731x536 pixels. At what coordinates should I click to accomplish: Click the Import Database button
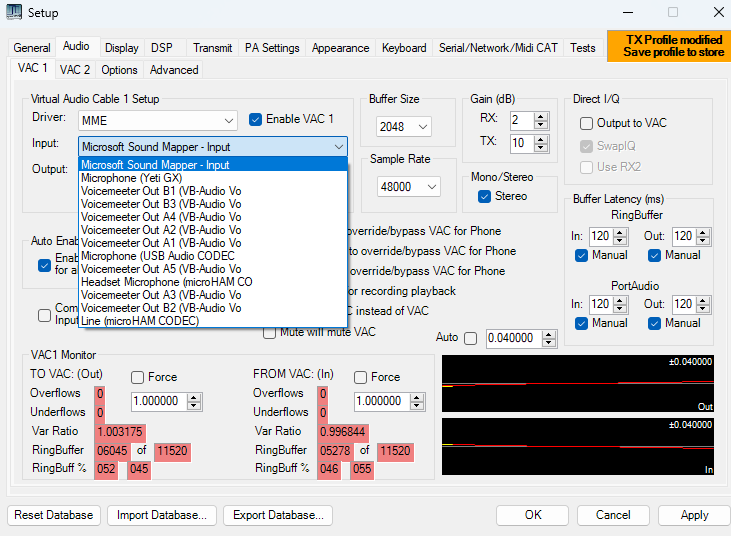(162, 515)
